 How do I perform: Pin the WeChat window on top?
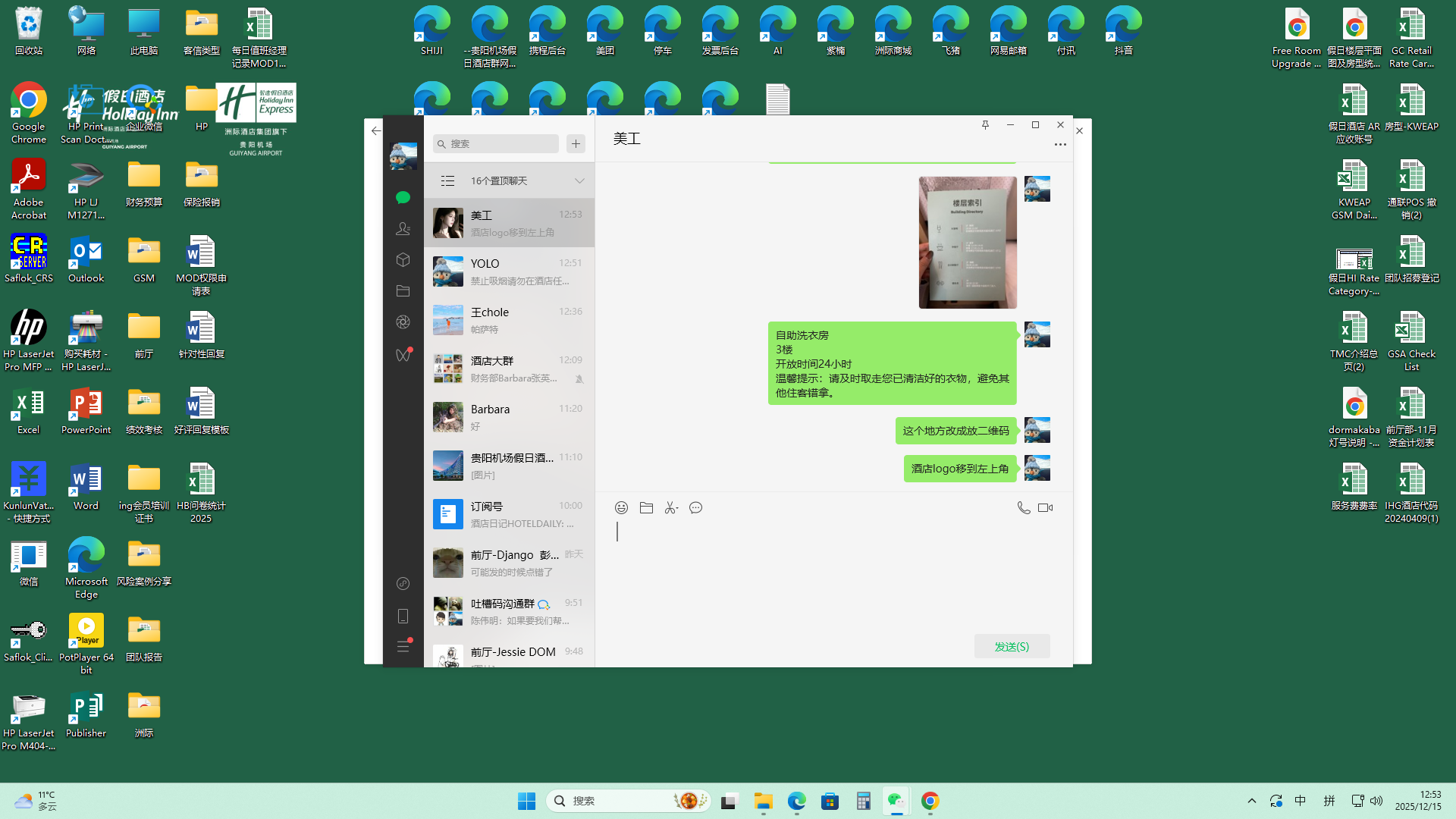[985, 125]
